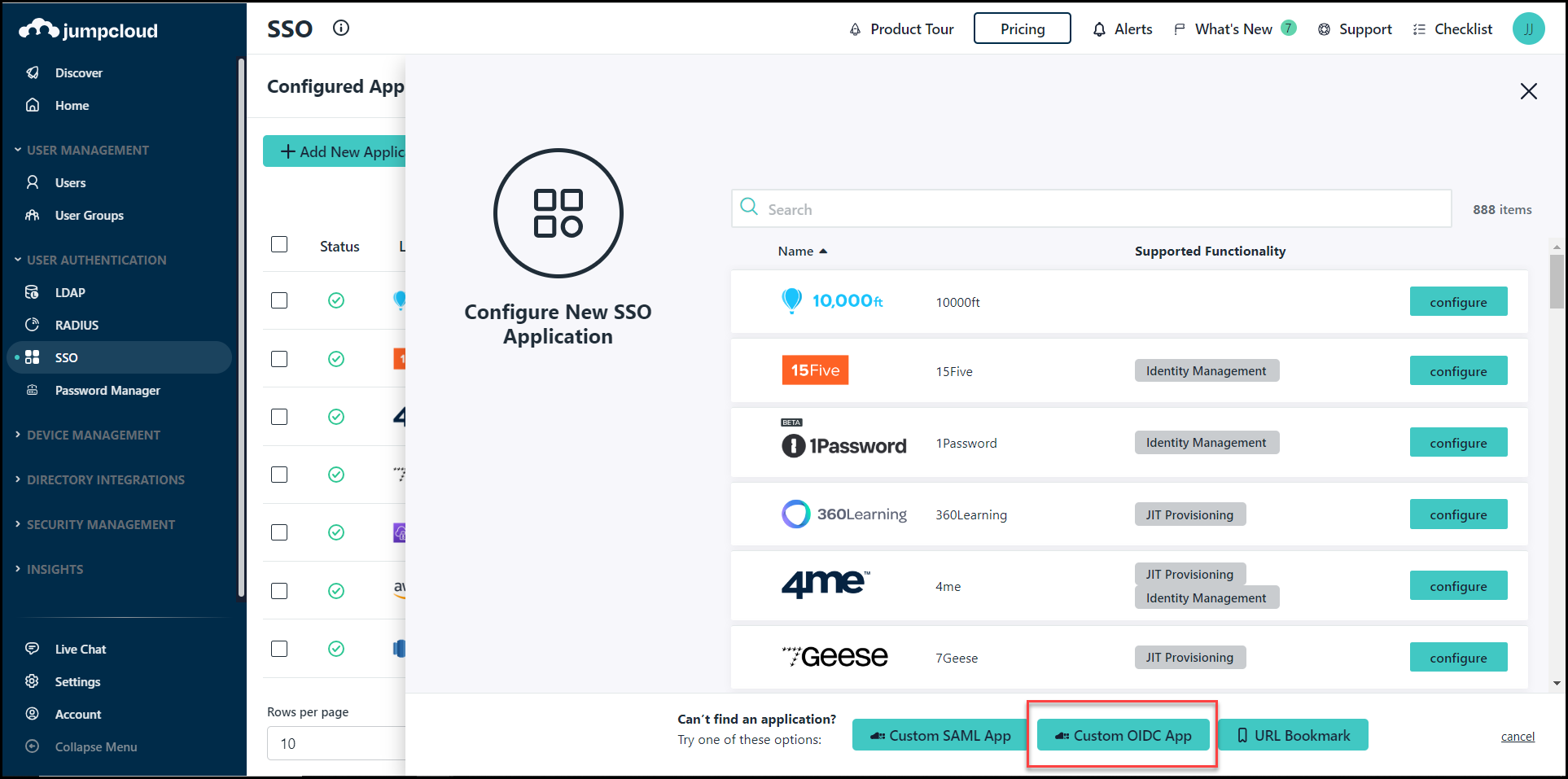This screenshot has height=779, width=1568.
Task: View What's New announcements
Action: pos(1232,28)
